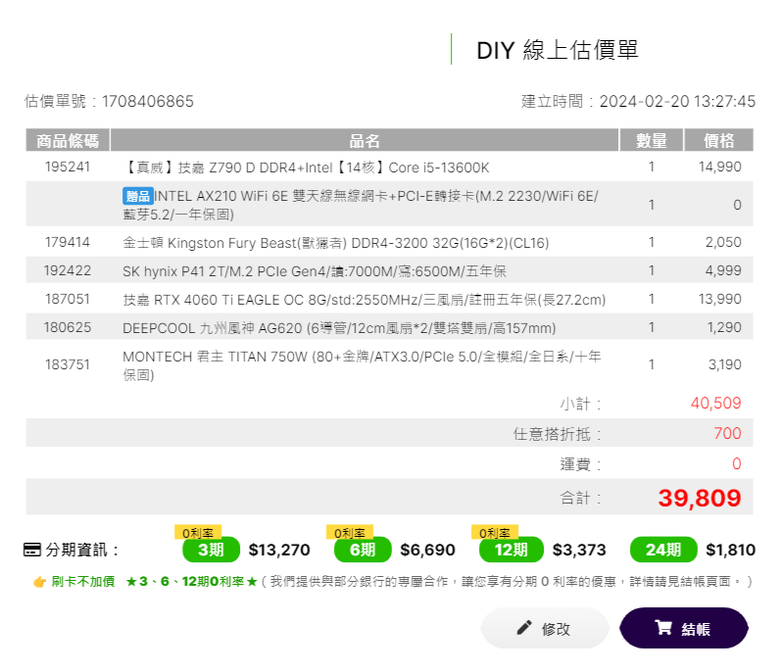Click the 合計 label
This screenshot has height=672, width=780.
(581, 497)
